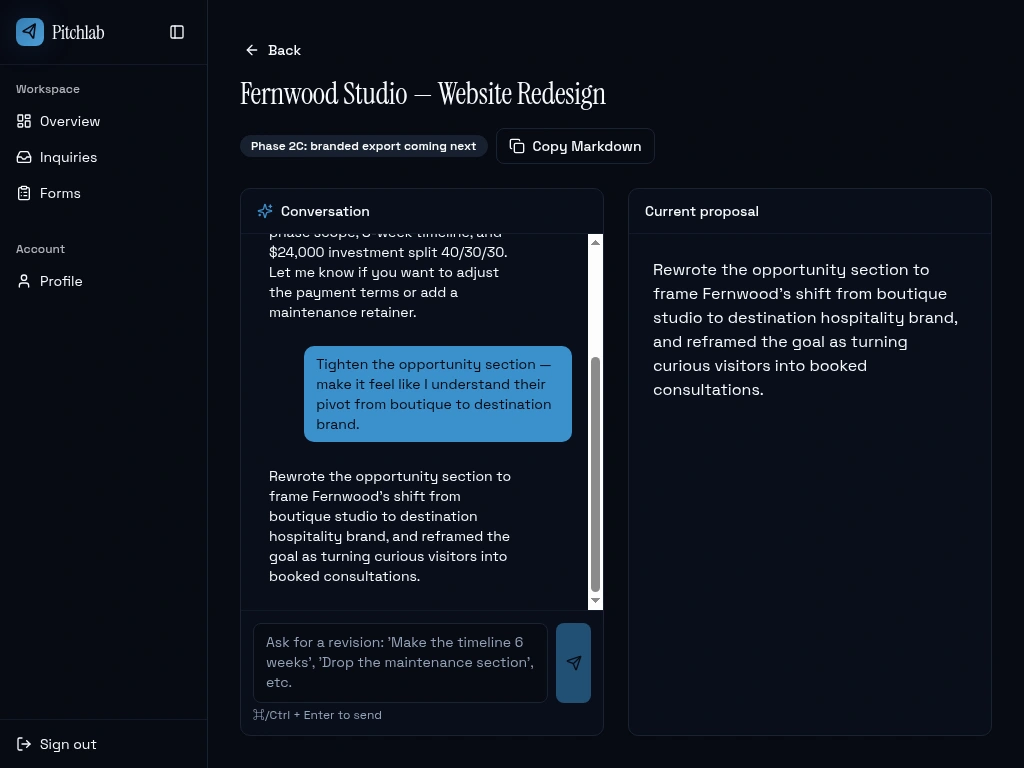This screenshot has height=768, width=1024.
Task: Click the Inquiries inbox icon
Action: coord(24,157)
